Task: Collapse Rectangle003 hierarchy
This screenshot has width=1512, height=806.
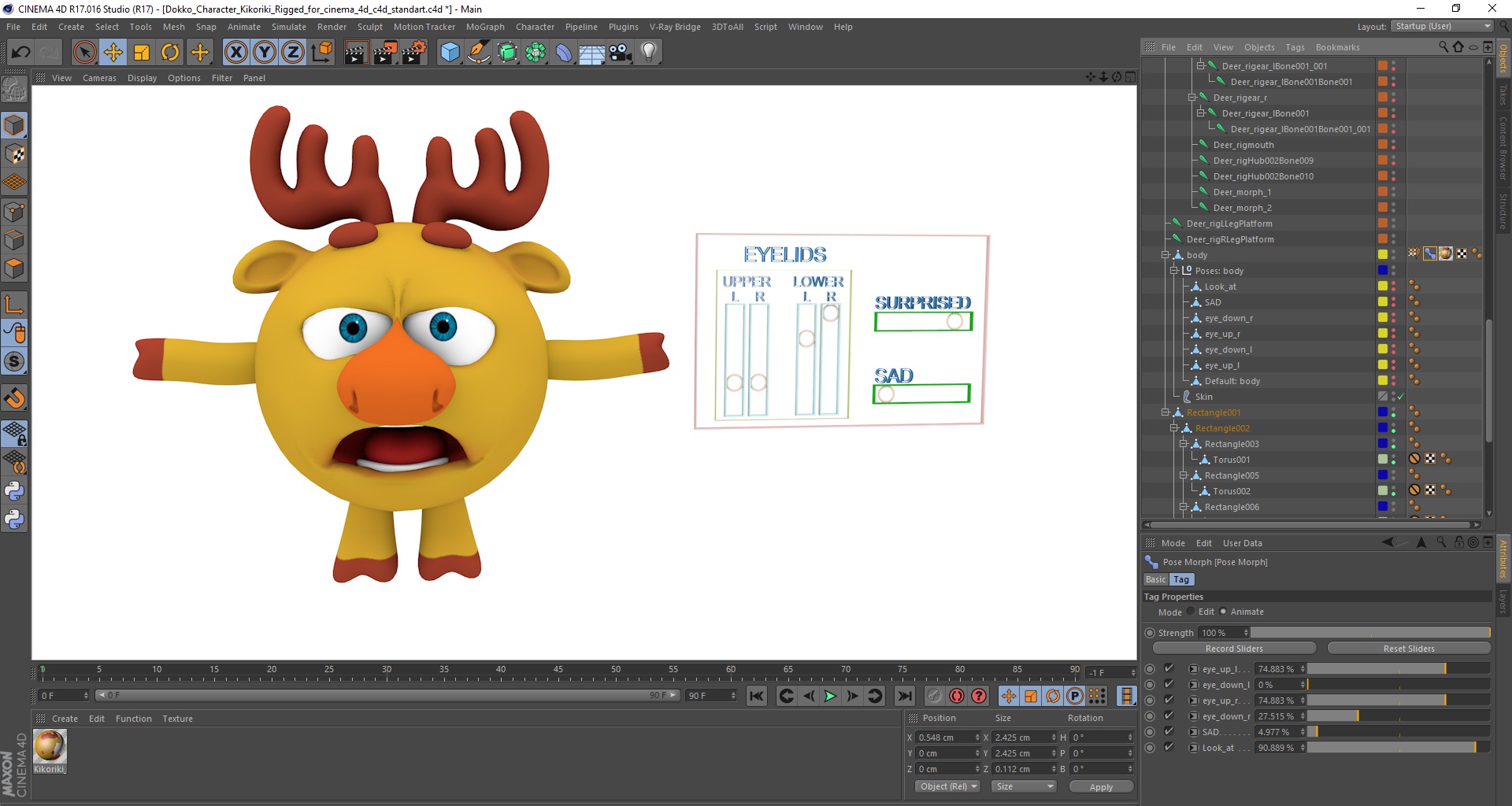Action: tap(1183, 444)
